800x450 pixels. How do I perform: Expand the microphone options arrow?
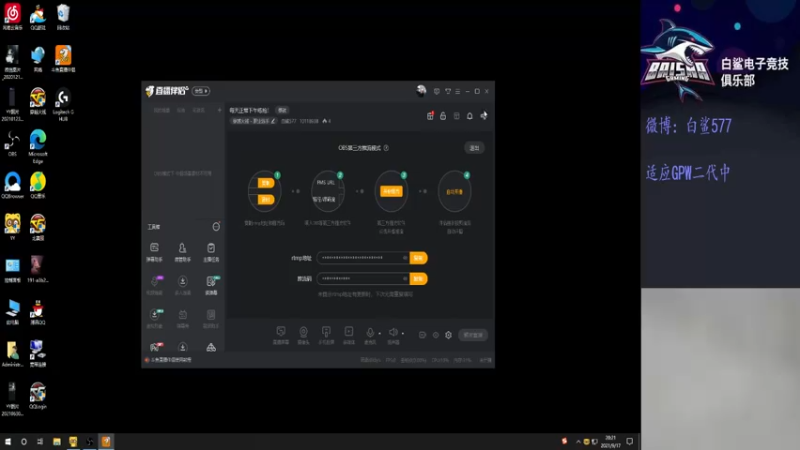point(380,334)
